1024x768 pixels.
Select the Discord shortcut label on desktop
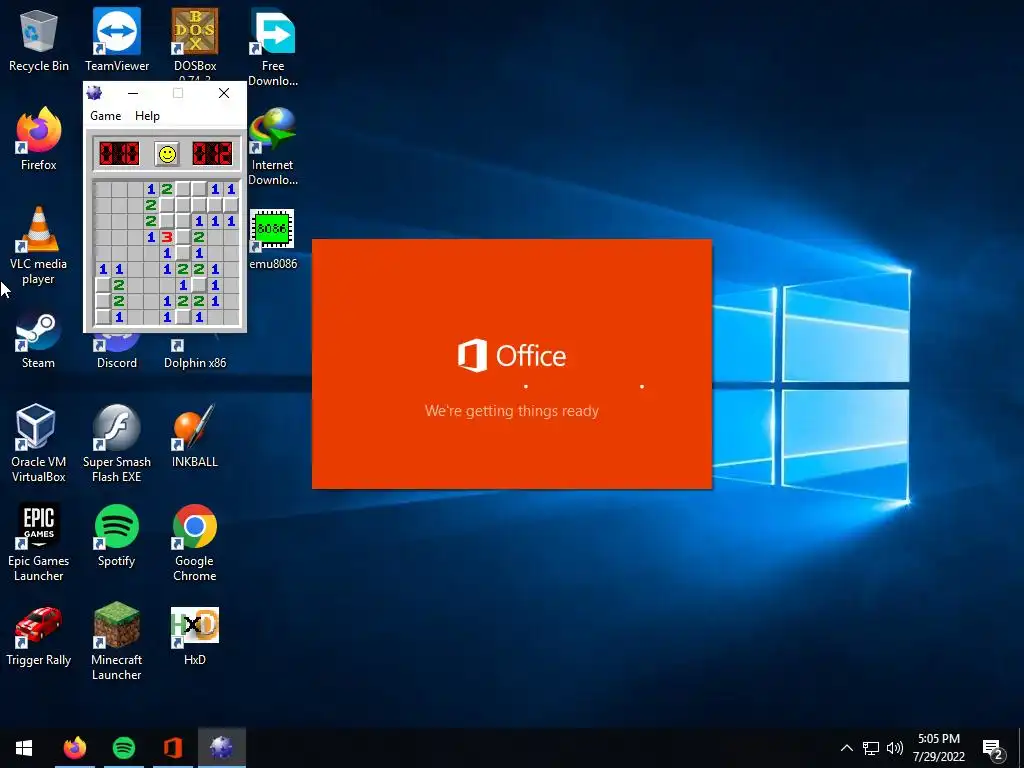pyautogui.click(x=117, y=362)
